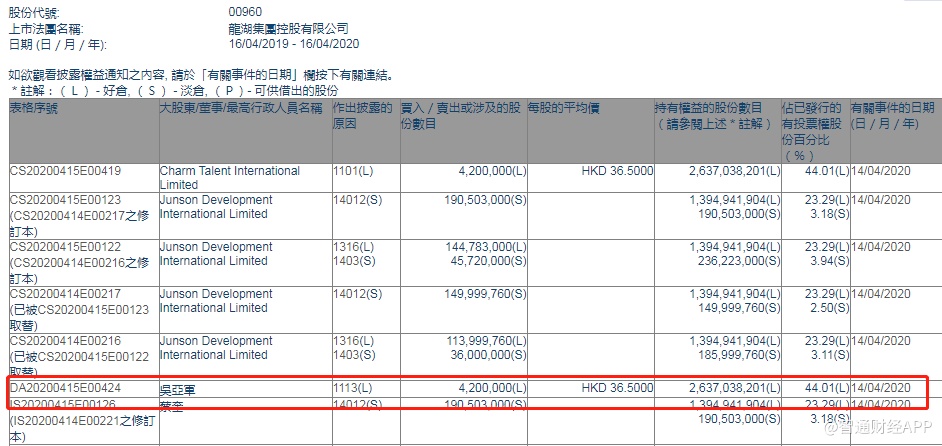Click 2,637,038,201(L) in Charm Talent row
This screenshot has height=446, width=942.
coord(735,171)
